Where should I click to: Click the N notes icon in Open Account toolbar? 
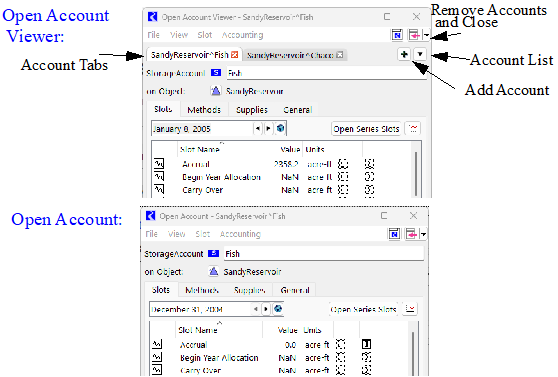394,234
